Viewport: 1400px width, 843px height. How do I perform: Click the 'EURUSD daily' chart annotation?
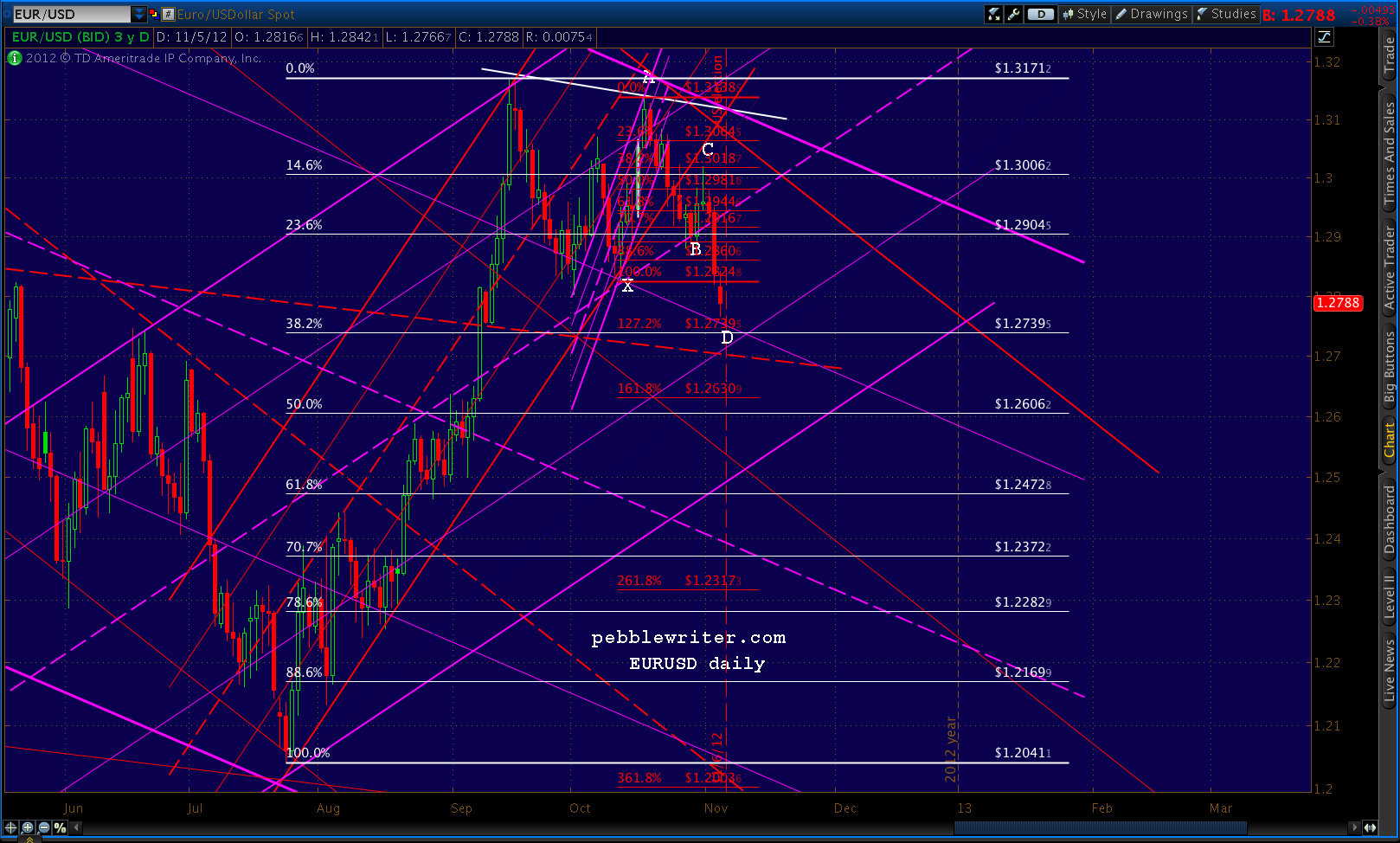697,664
